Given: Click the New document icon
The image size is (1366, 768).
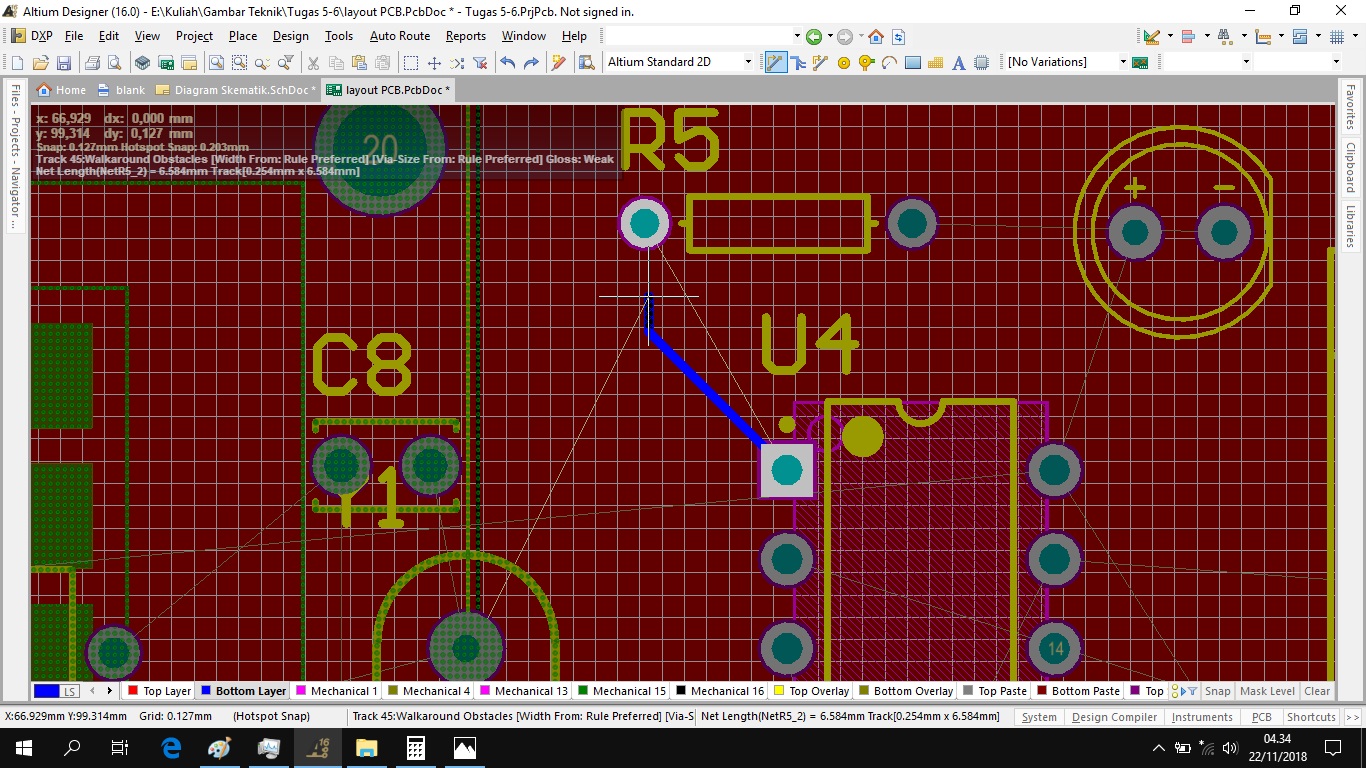Looking at the screenshot, I should pyautogui.click(x=17, y=63).
